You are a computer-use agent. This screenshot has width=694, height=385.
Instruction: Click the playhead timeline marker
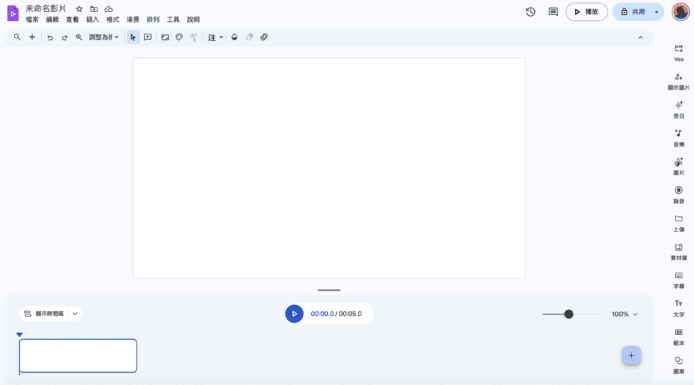coord(19,335)
